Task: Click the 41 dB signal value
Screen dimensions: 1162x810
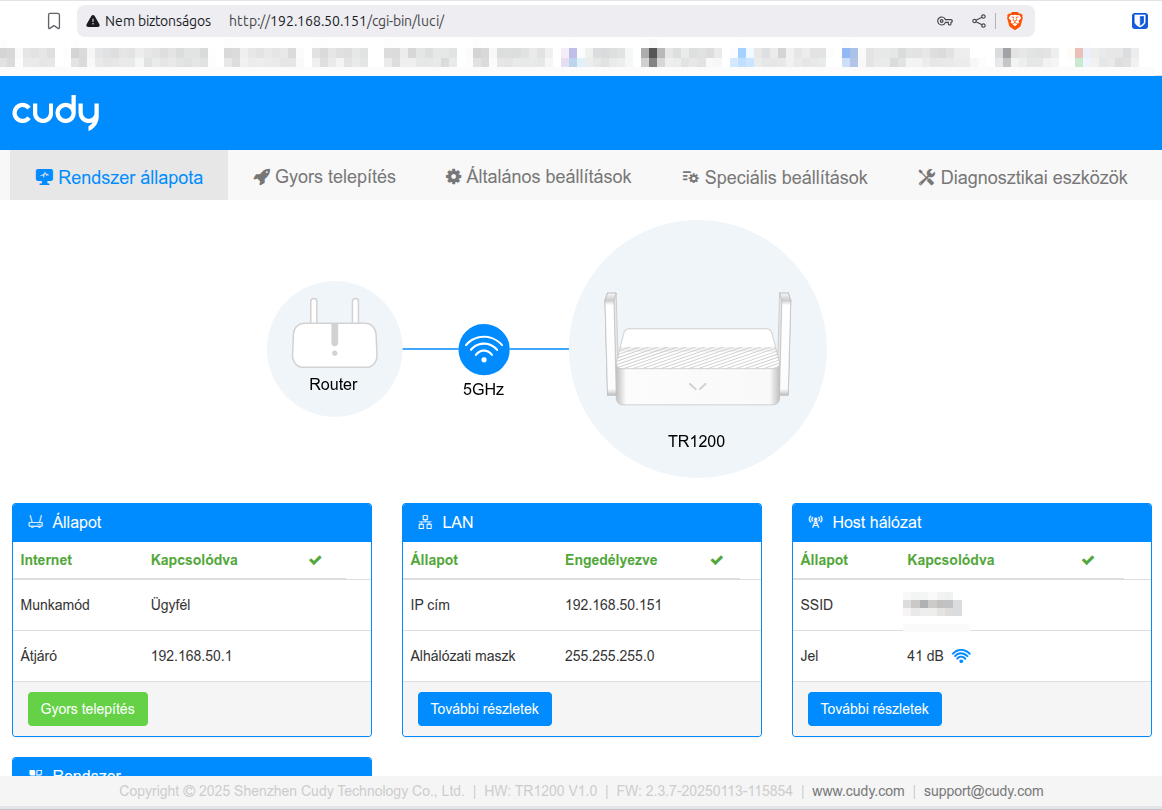Action: tap(925, 656)
